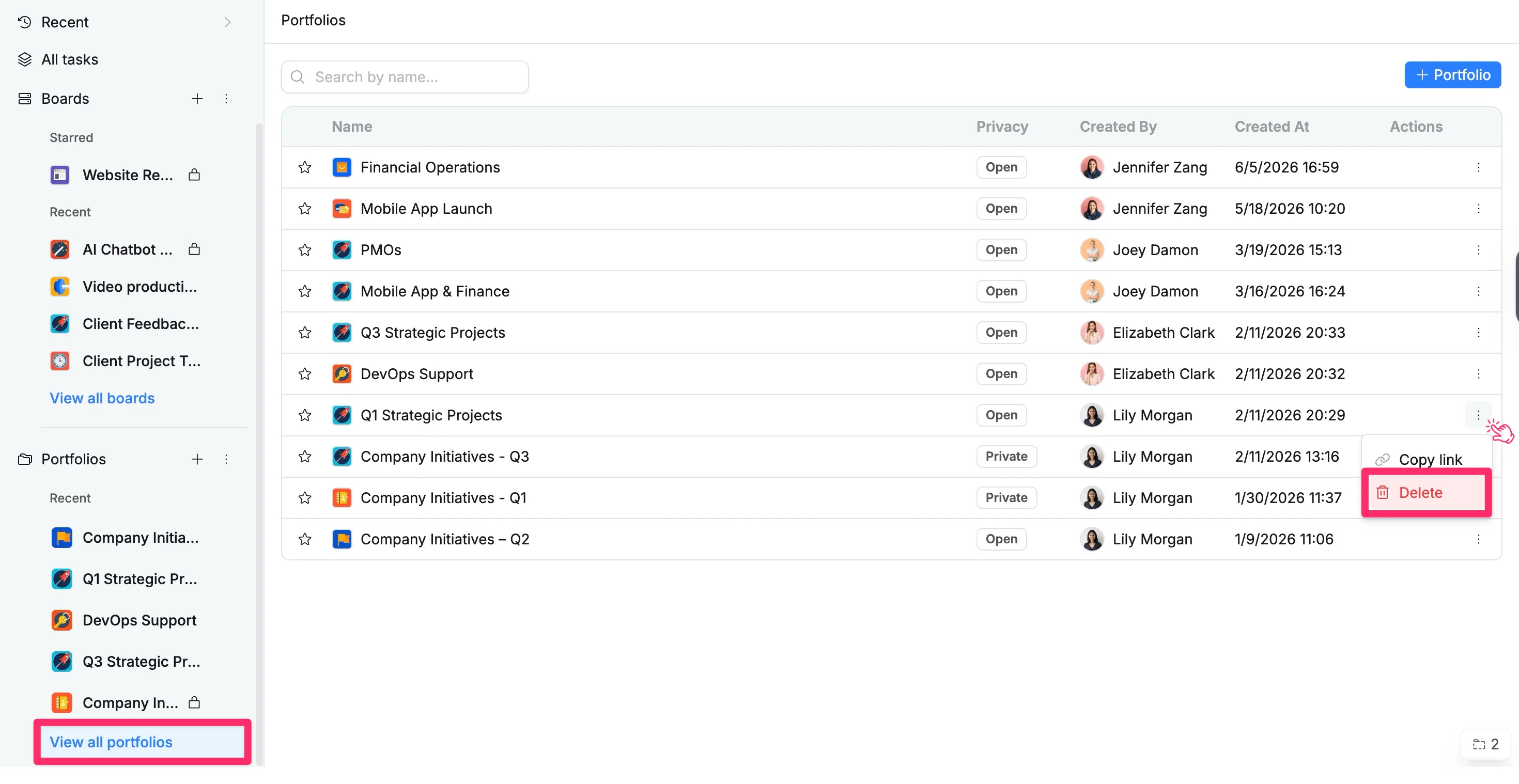The width and height of the screenshot is (1519, 784).
Task: Star the Company Initiatives - Q1 portfolio
Action: click(x=304, y=497)
